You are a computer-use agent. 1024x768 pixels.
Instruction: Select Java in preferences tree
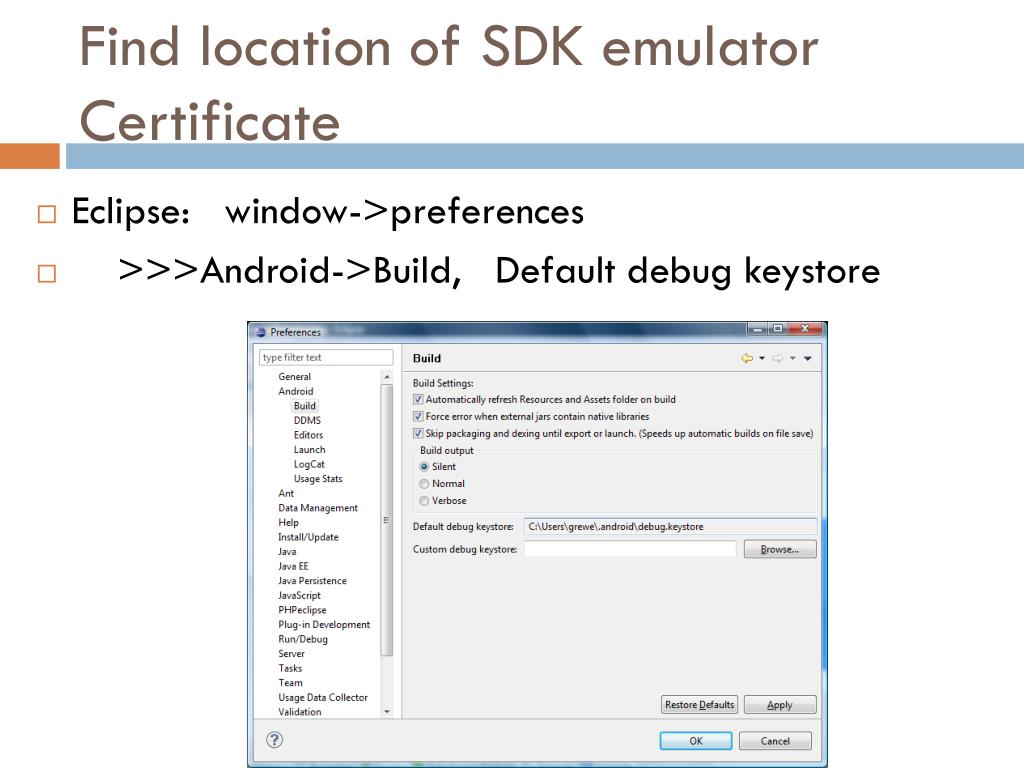(287, 551)
